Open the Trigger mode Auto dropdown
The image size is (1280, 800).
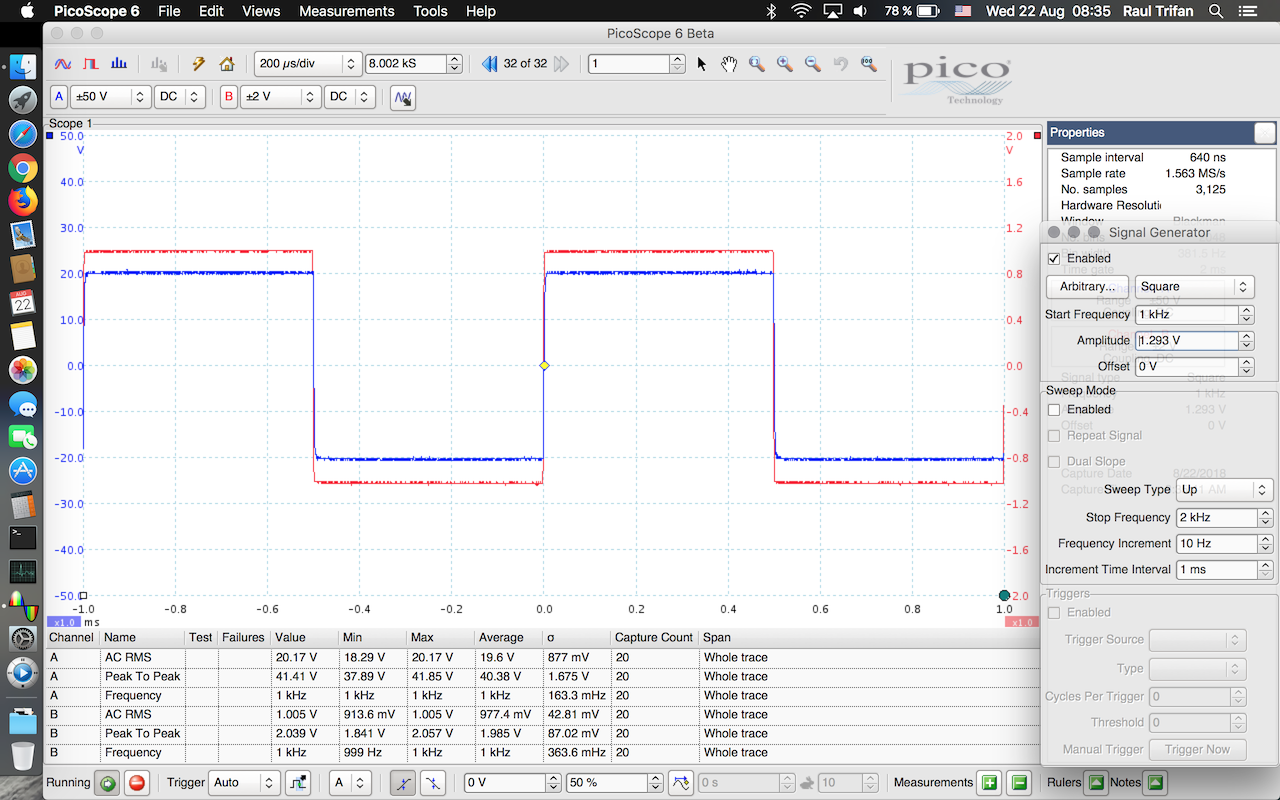[243, 783]
